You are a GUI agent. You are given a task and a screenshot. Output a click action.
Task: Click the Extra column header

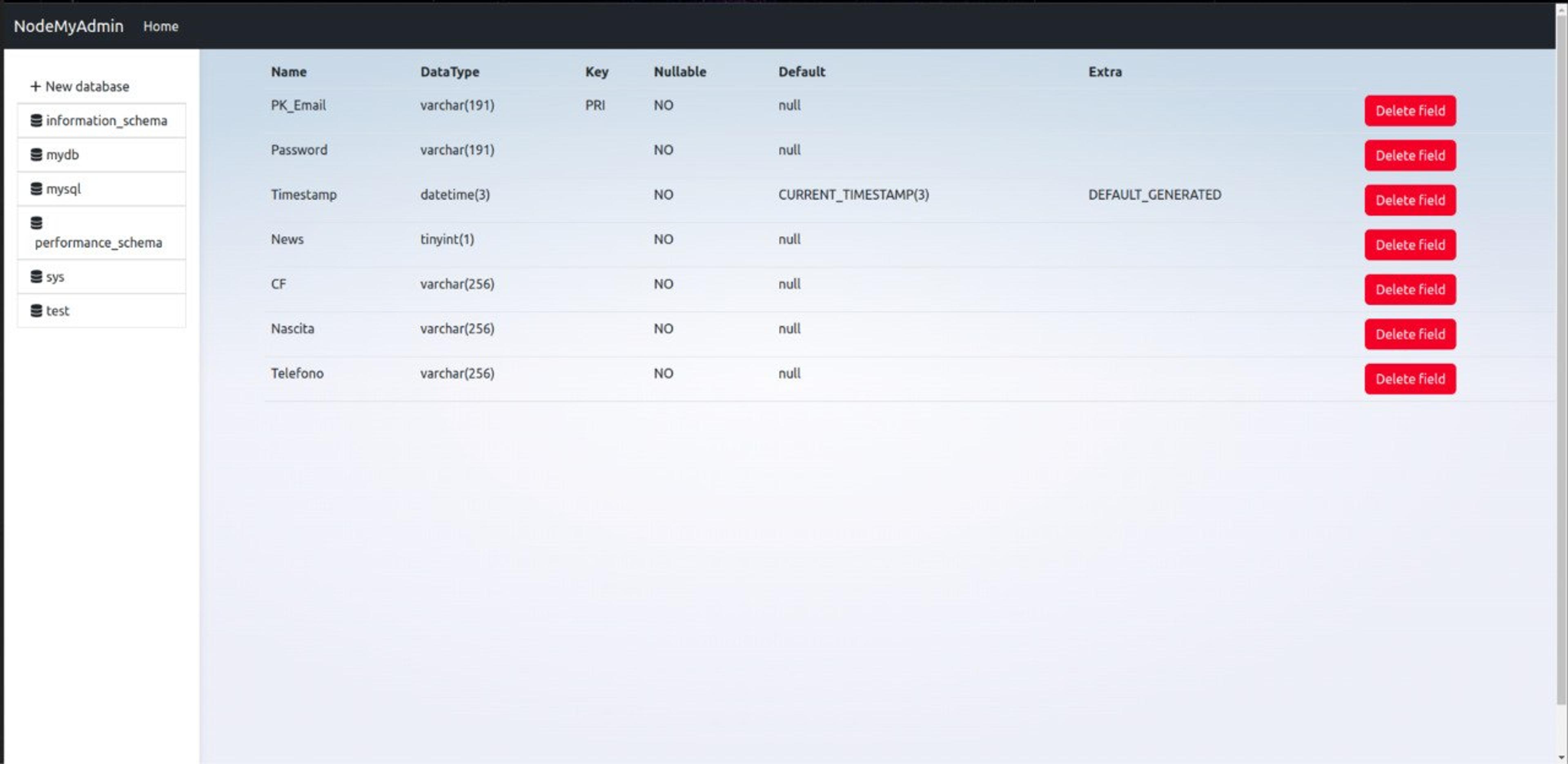pos(1105,72)
